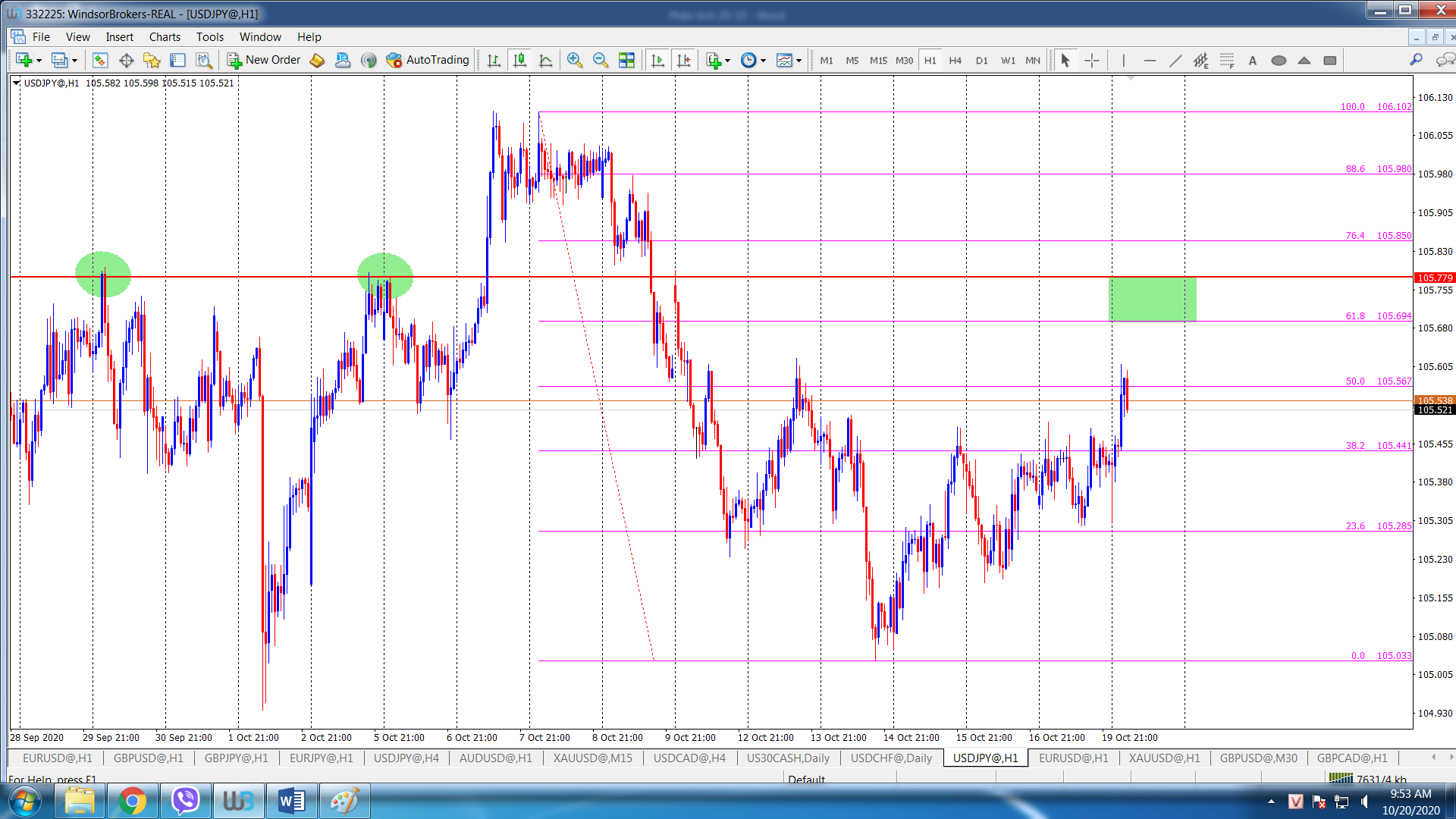The image size is (1456, 819).
Task: Zoom out of the chart
Action: [x=601, y=60]
